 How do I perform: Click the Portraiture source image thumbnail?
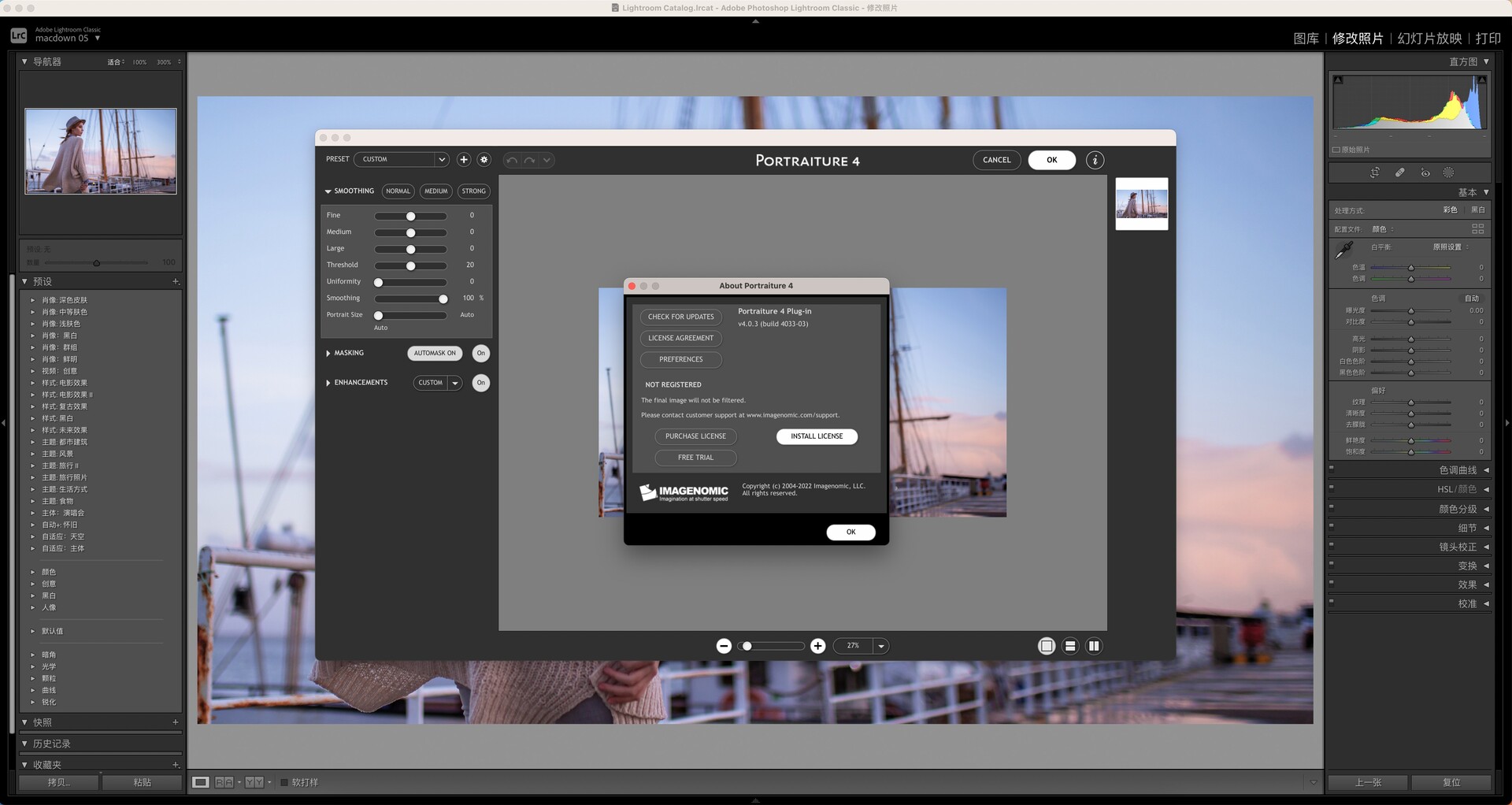pyautogui.click(x=1142, y=204)
